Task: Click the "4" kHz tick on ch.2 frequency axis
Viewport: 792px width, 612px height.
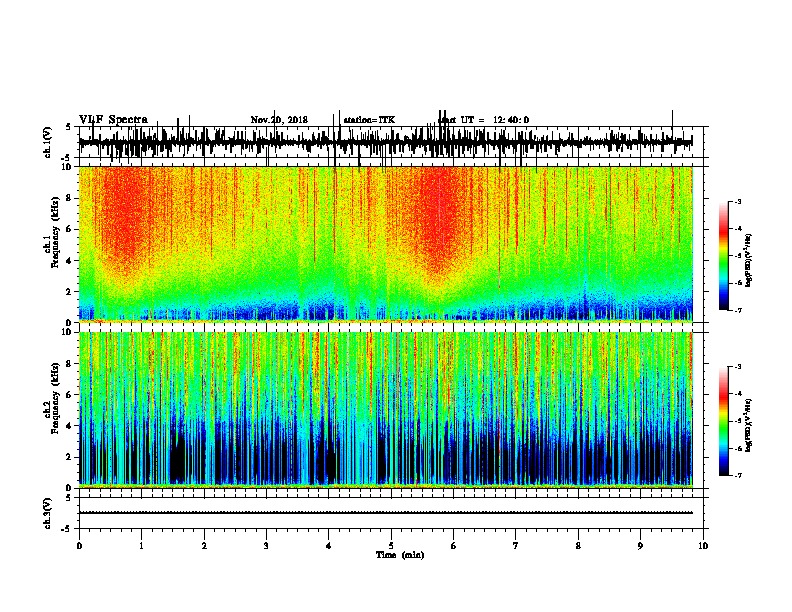Action: point(70,426)
